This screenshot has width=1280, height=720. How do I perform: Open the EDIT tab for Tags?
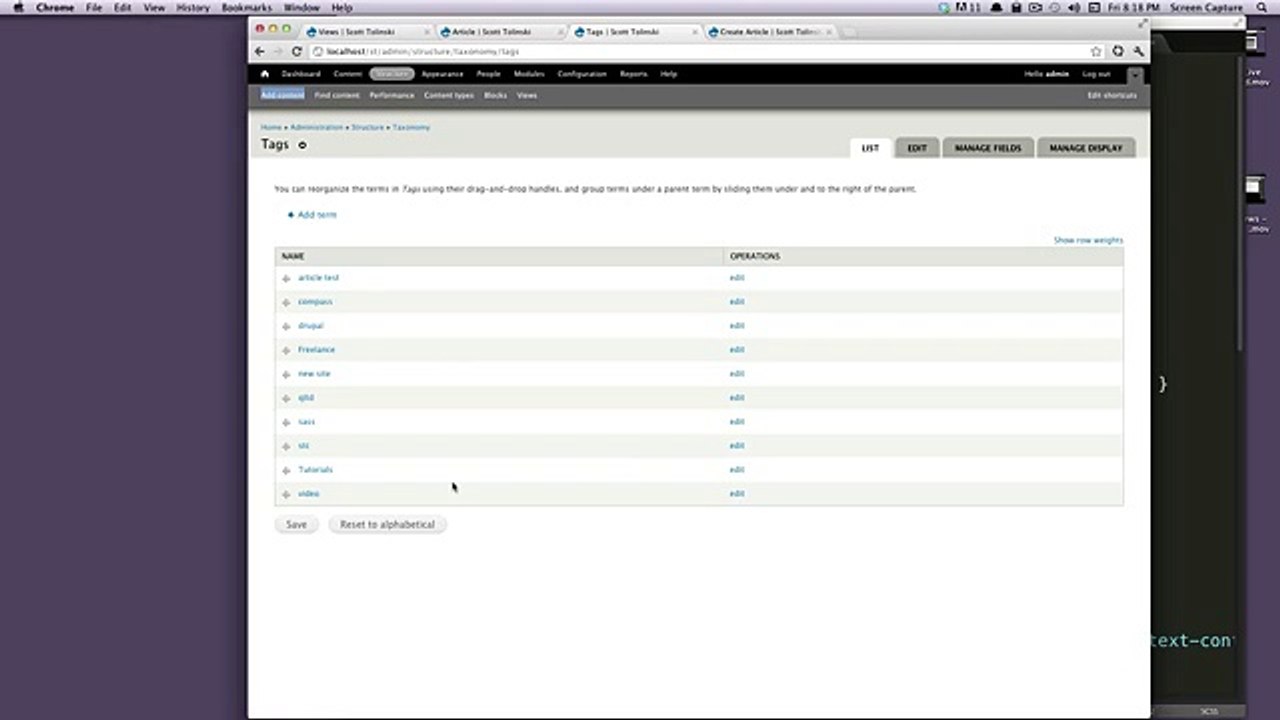pos(917,148)
